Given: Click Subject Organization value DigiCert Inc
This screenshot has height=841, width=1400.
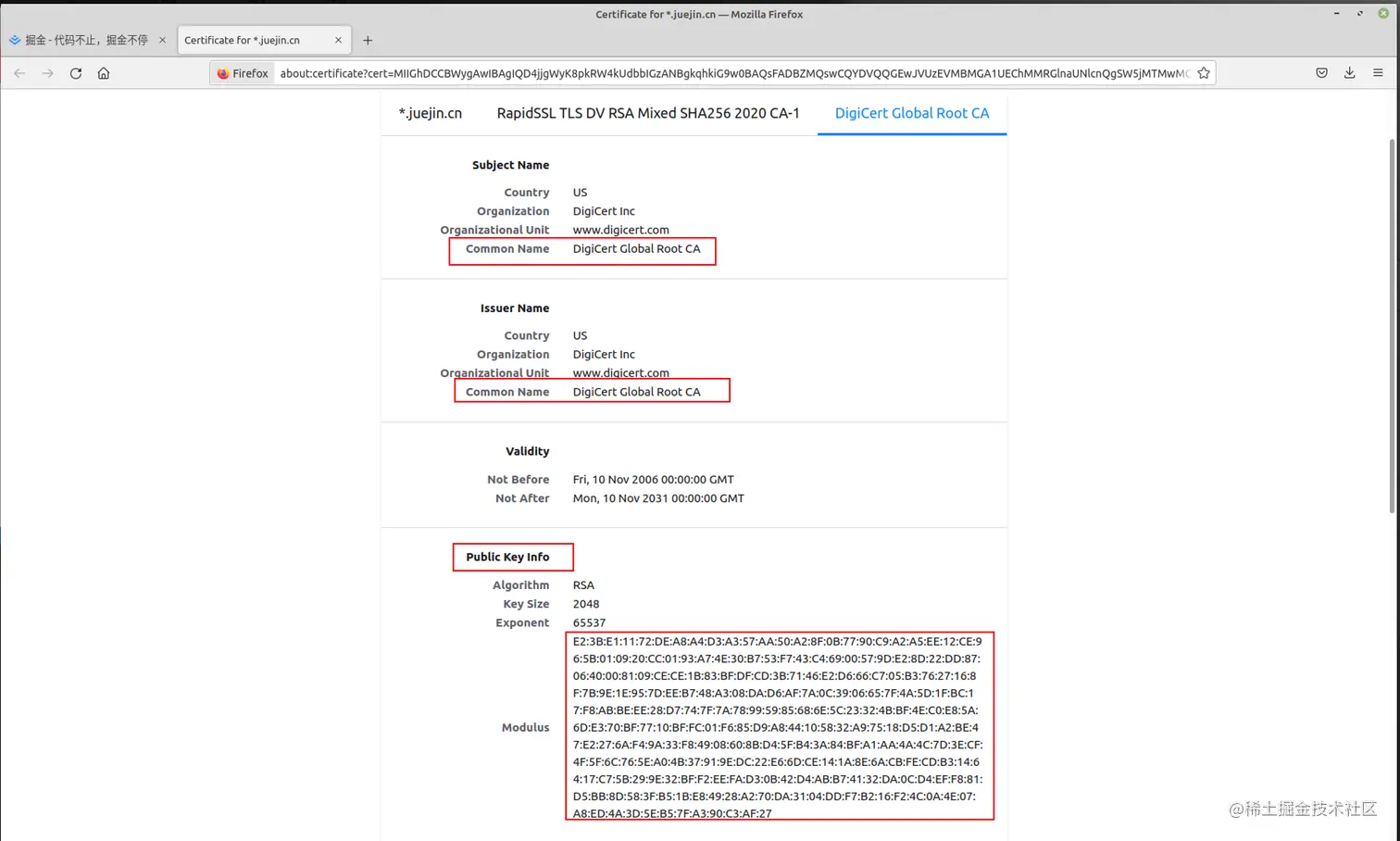Looking at the screenshot, I should click(x=604, y=211).
